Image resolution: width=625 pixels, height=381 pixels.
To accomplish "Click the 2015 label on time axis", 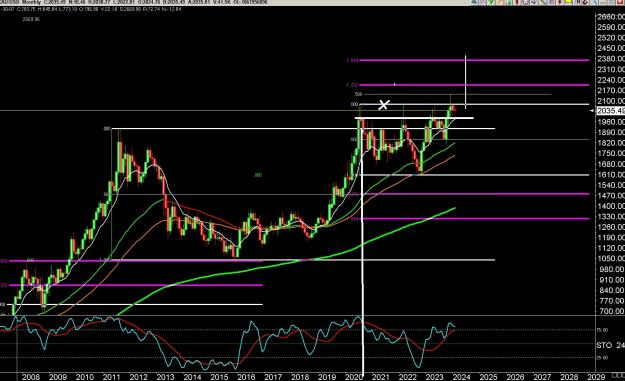I will [x=219, y=377].
